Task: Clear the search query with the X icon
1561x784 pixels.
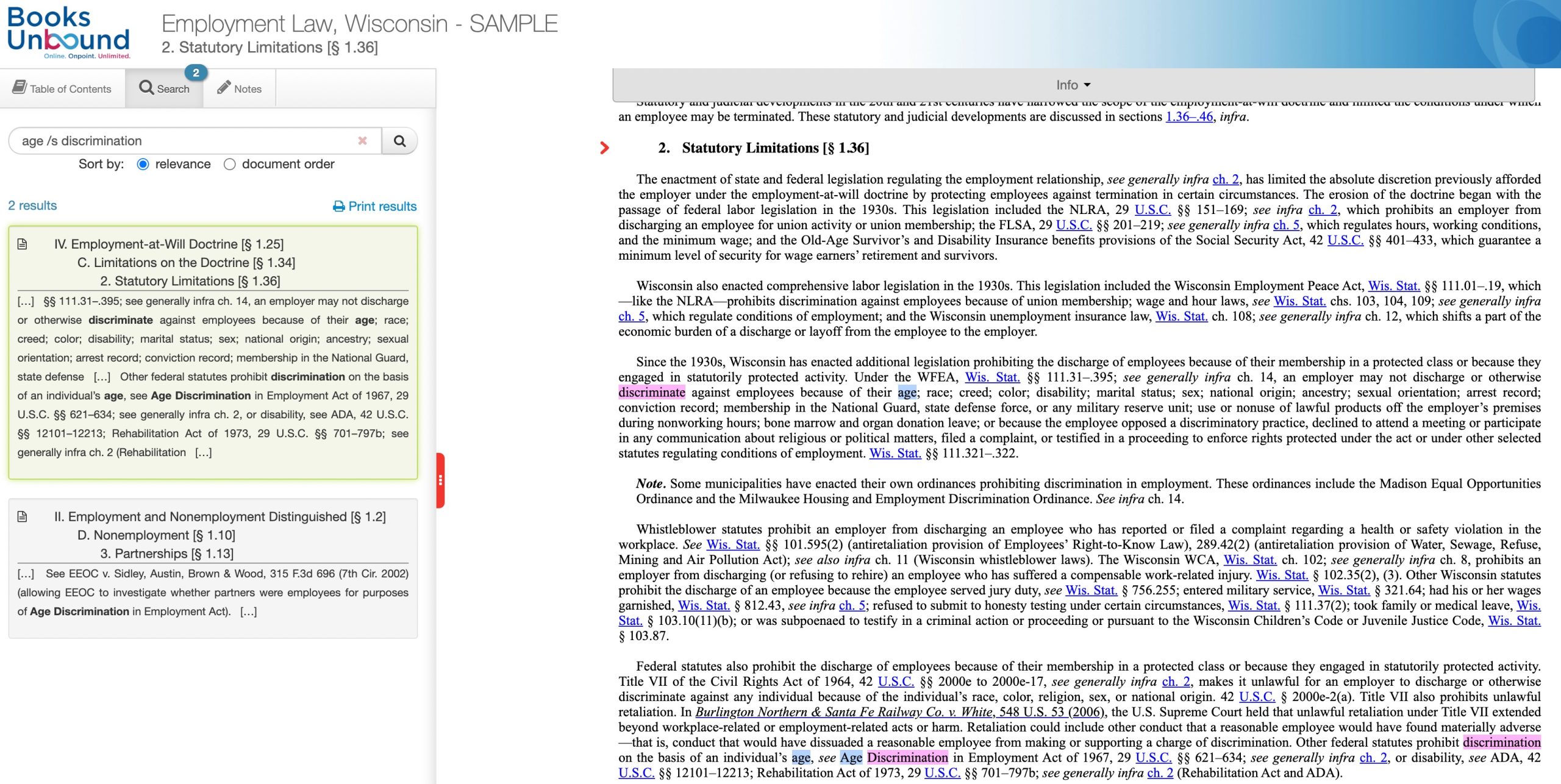Action: tap(362, 141)
